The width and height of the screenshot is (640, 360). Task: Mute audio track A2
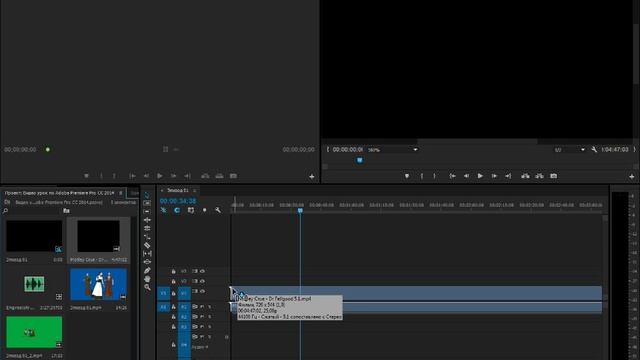202,317
